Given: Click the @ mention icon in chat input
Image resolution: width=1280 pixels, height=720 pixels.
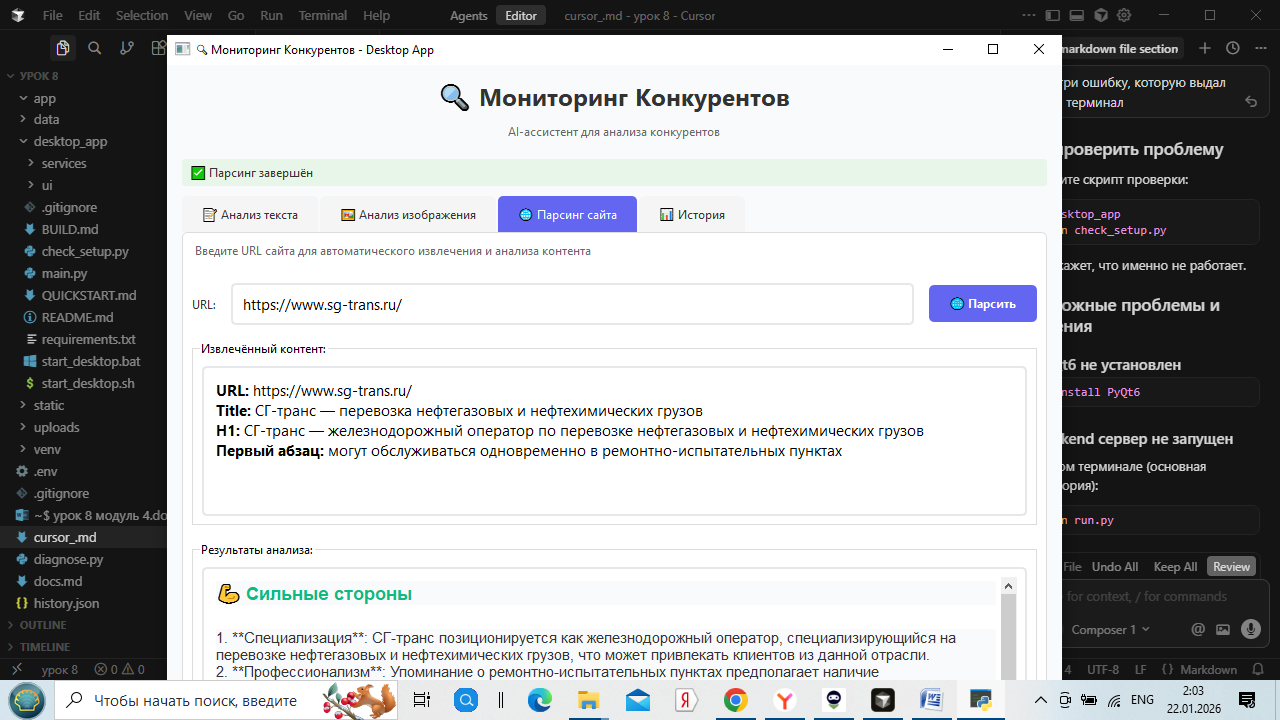Looking at the screenshot, I should (x=1198, y=629).
